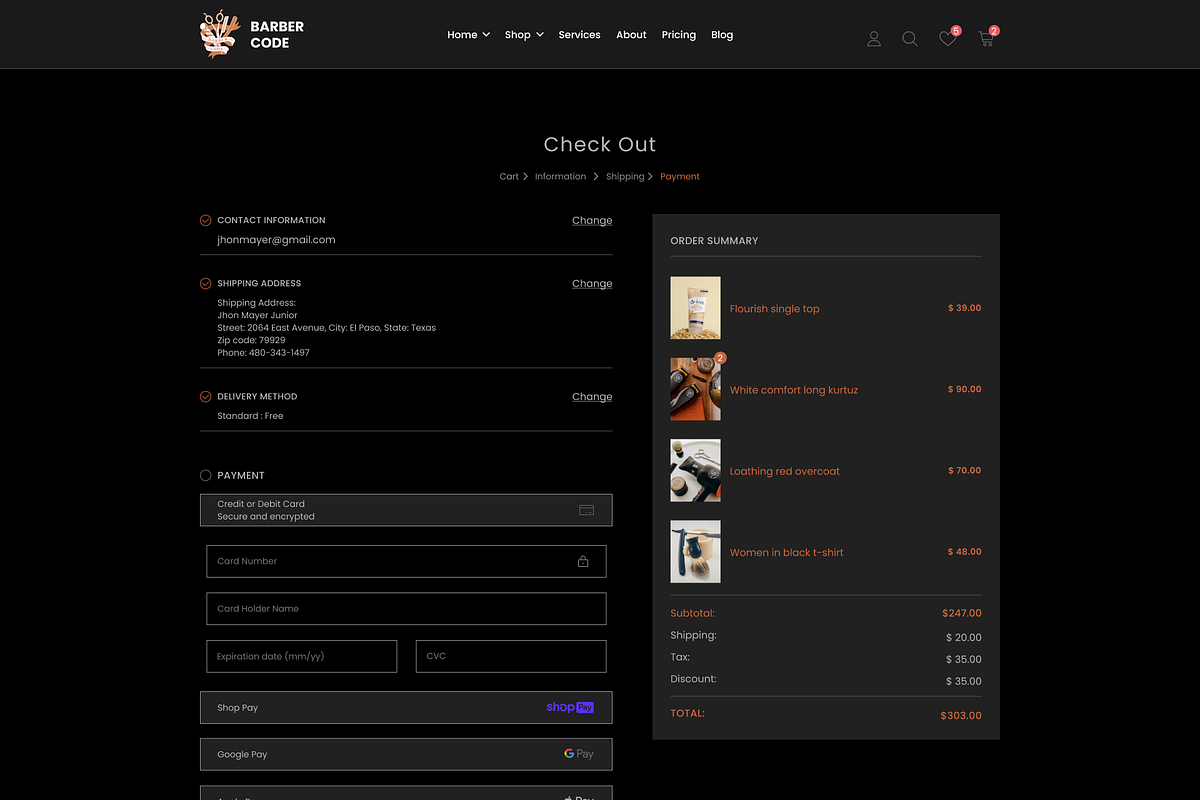Change the shipping address
Image resolution: width=1200 pixels, height=800 pixels.
coord(592,283)
